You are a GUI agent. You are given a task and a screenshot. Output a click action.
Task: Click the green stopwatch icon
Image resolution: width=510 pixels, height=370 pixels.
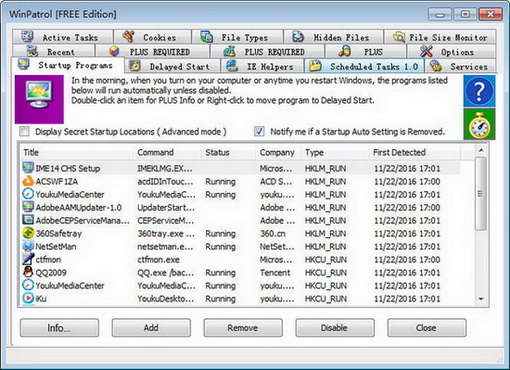(479, 125)
